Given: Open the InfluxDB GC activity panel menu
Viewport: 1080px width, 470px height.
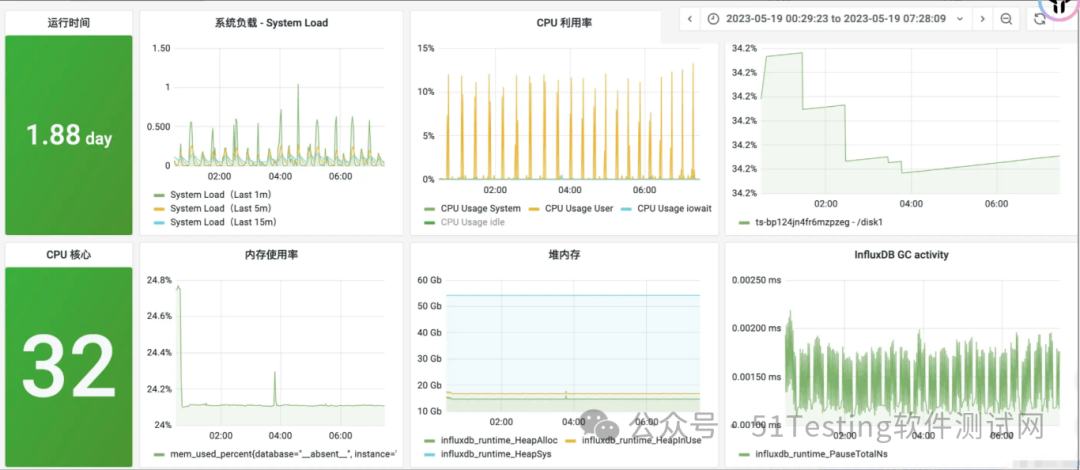Looking at the screenshot, I should 901,254.
